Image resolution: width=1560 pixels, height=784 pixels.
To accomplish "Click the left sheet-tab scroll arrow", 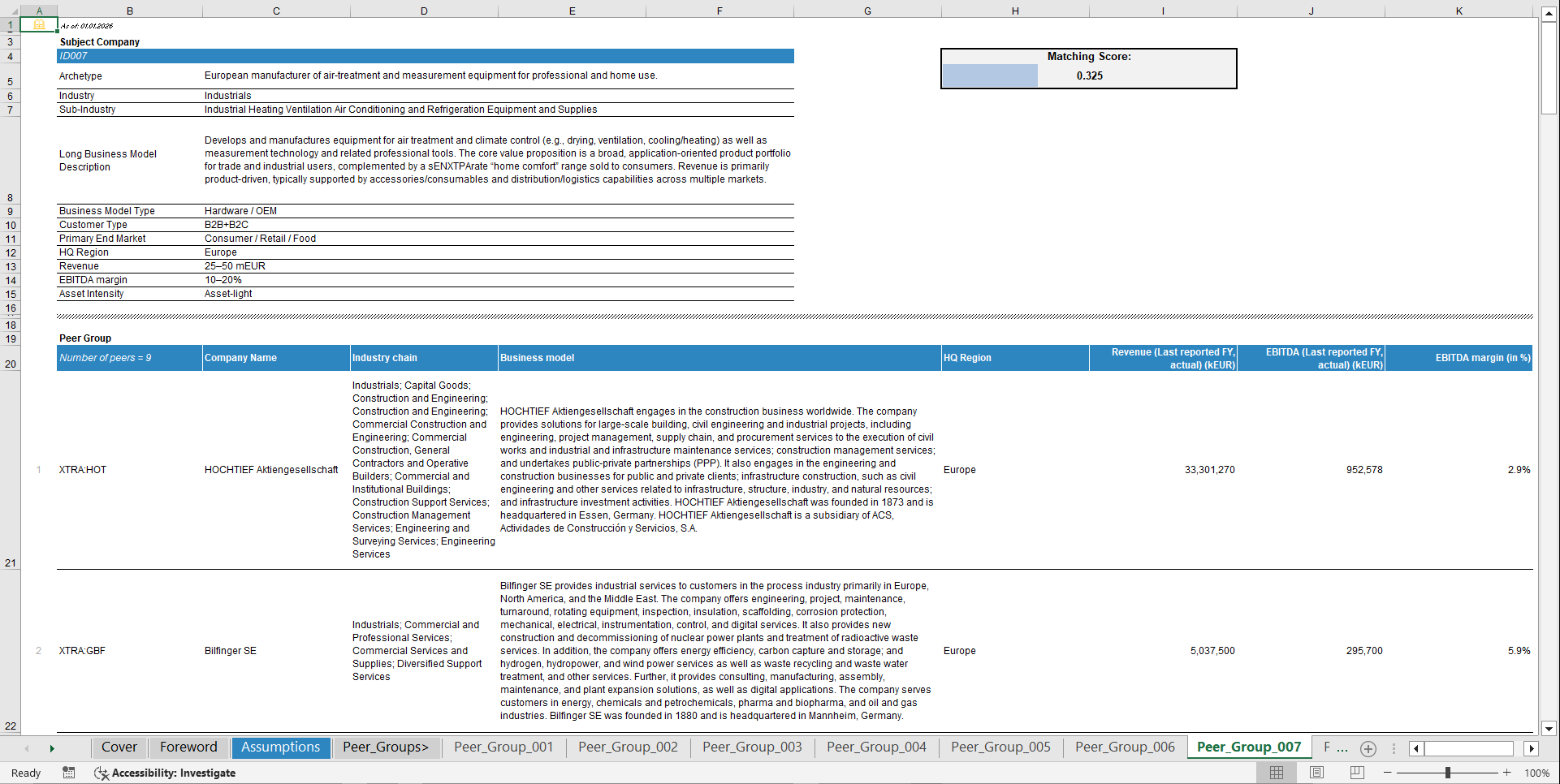I will coord(27,748).
